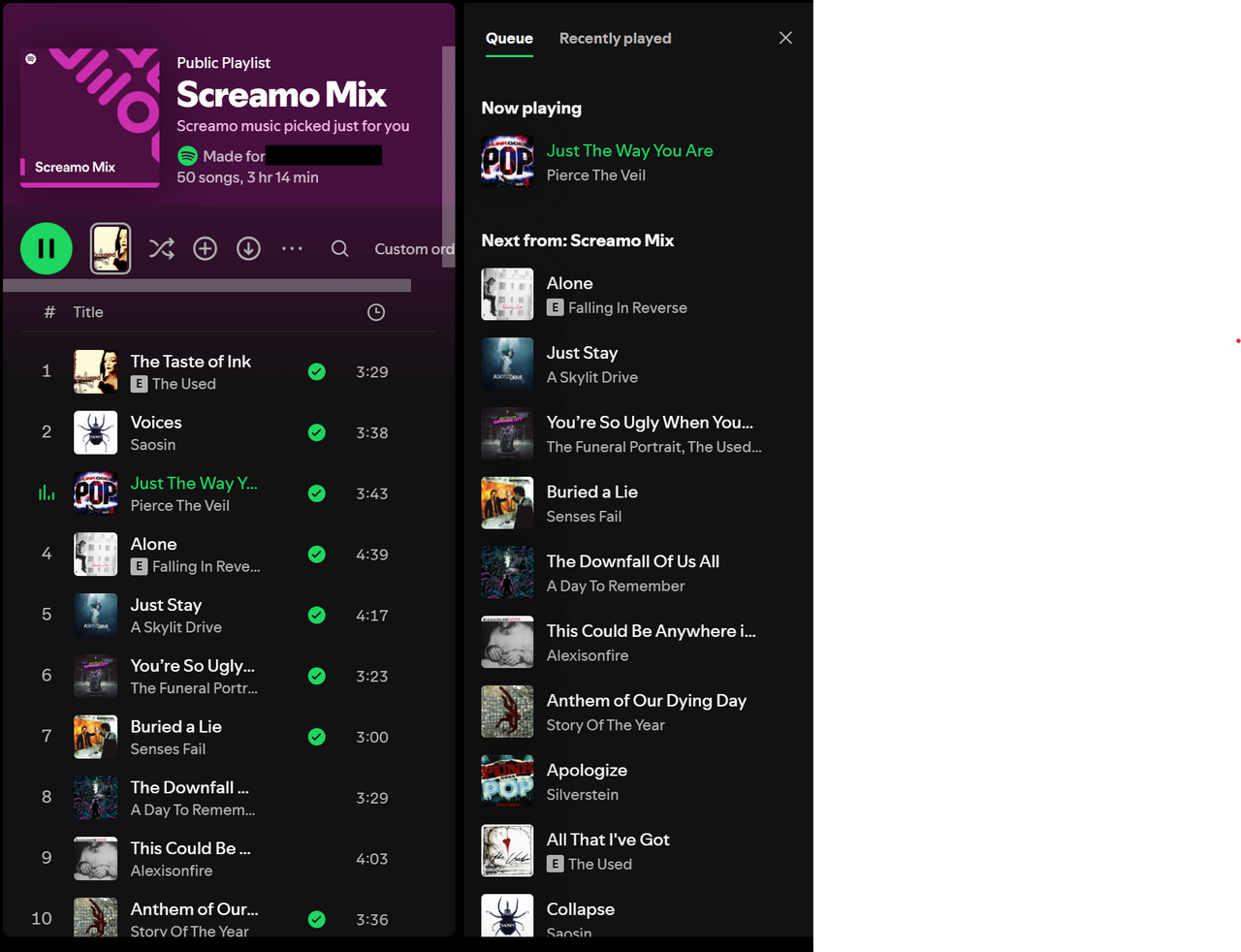The width and height of the screenshot is (1241, 952).
Task: Click the horizontal scrollbar under the toolbar
Action: coord(207,286)
